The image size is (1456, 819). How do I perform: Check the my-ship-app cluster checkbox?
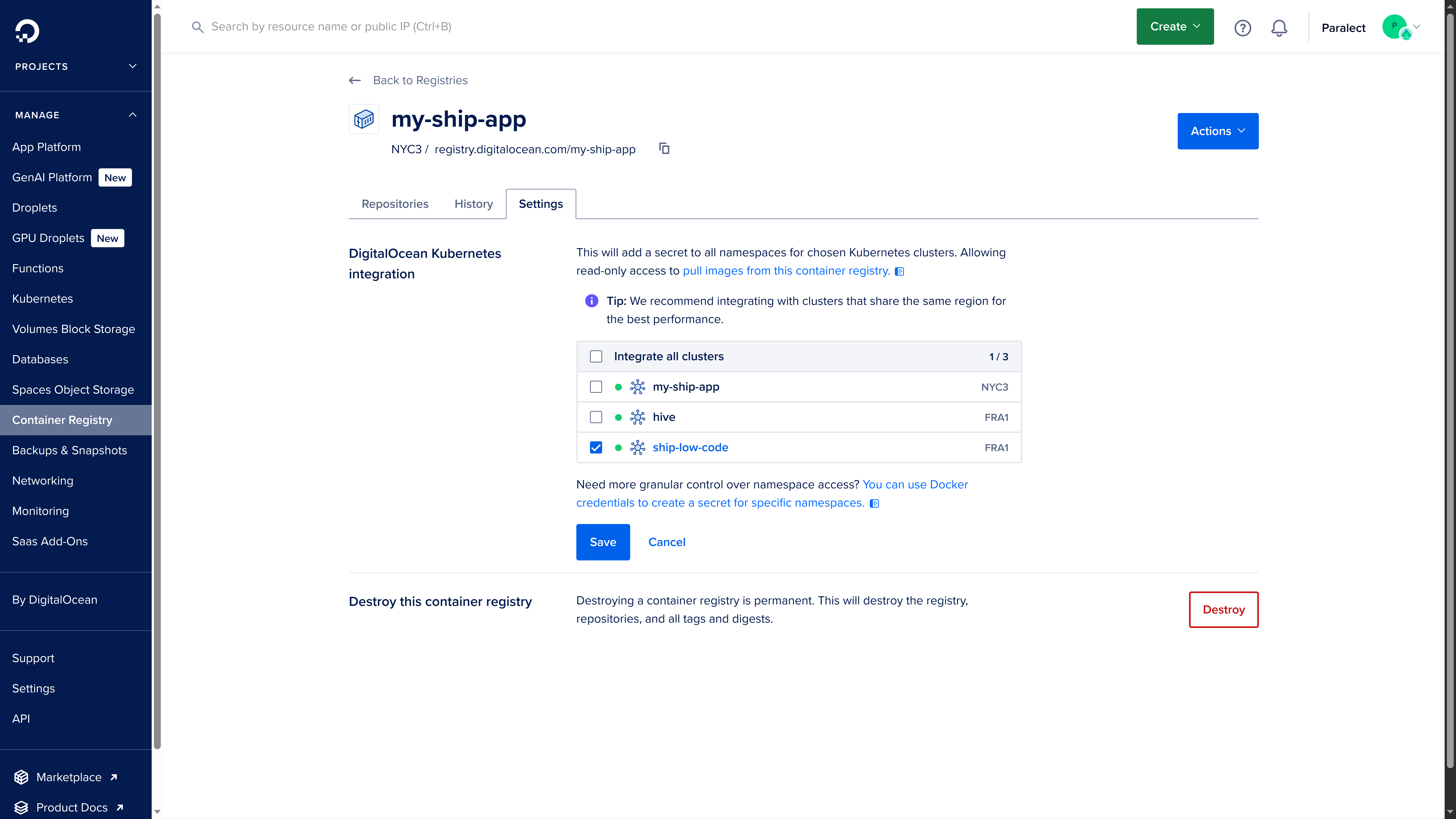[x=596, y=387]
